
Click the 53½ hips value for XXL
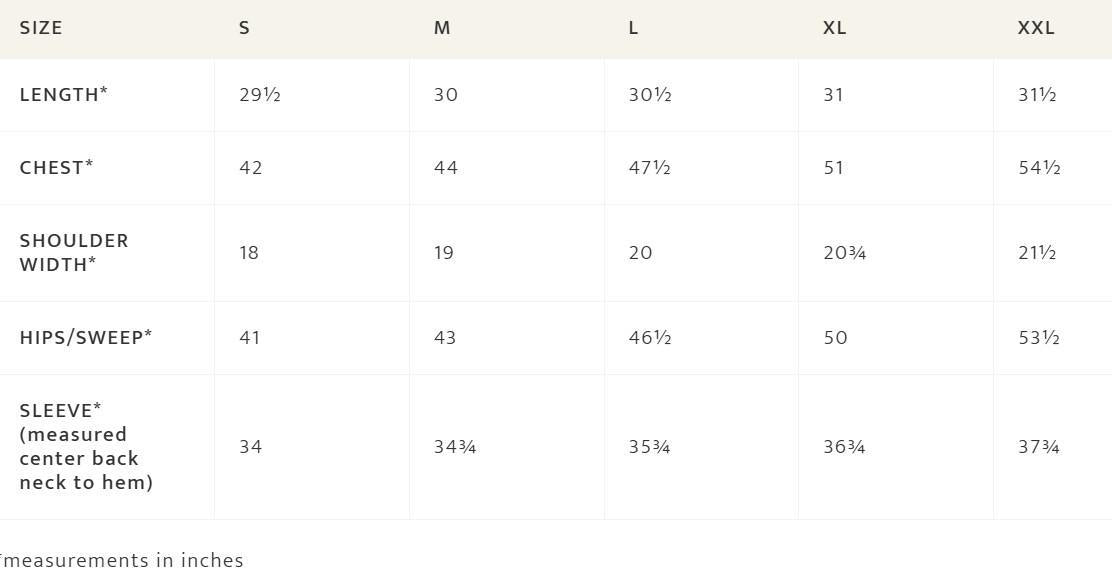coord(1039,338)
